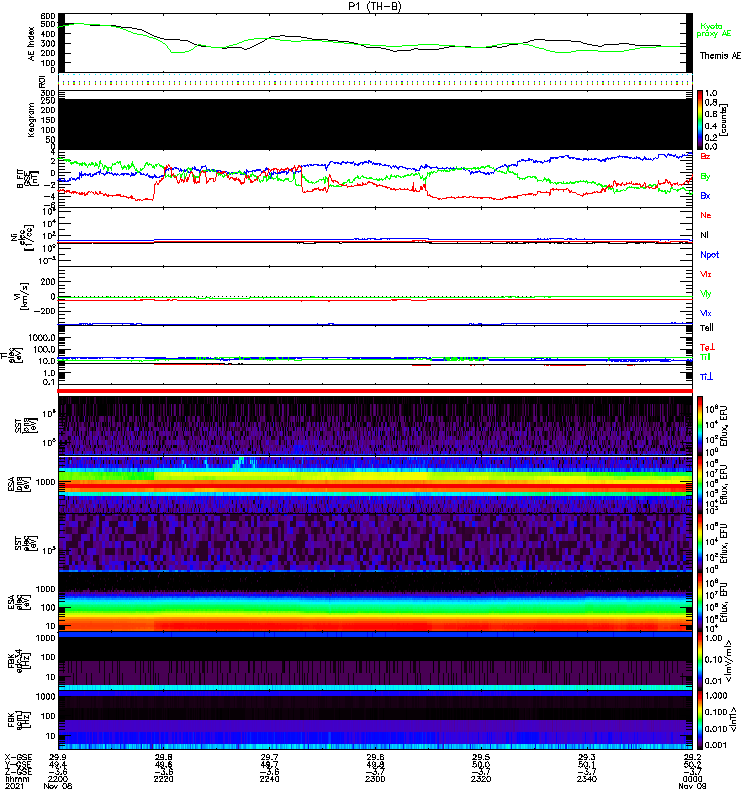Select the blue "Ti⊥" temperature legend label
The height and width of the screenshot is (800, 750).
[x=706, y=377]
